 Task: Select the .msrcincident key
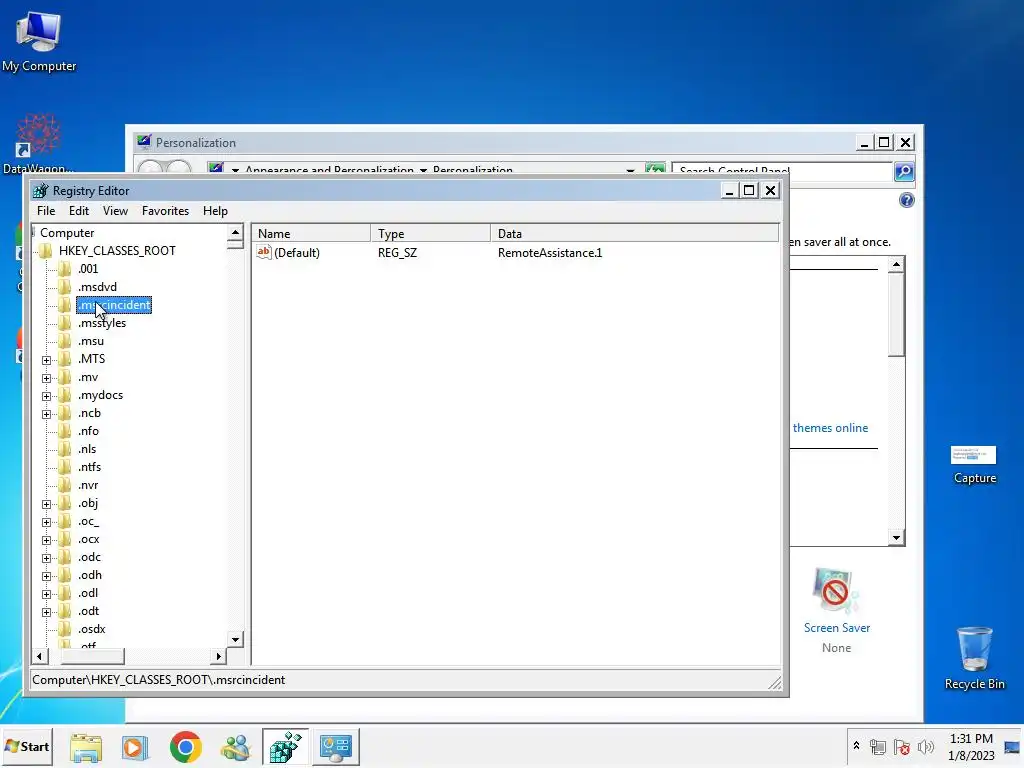(114, 305)
